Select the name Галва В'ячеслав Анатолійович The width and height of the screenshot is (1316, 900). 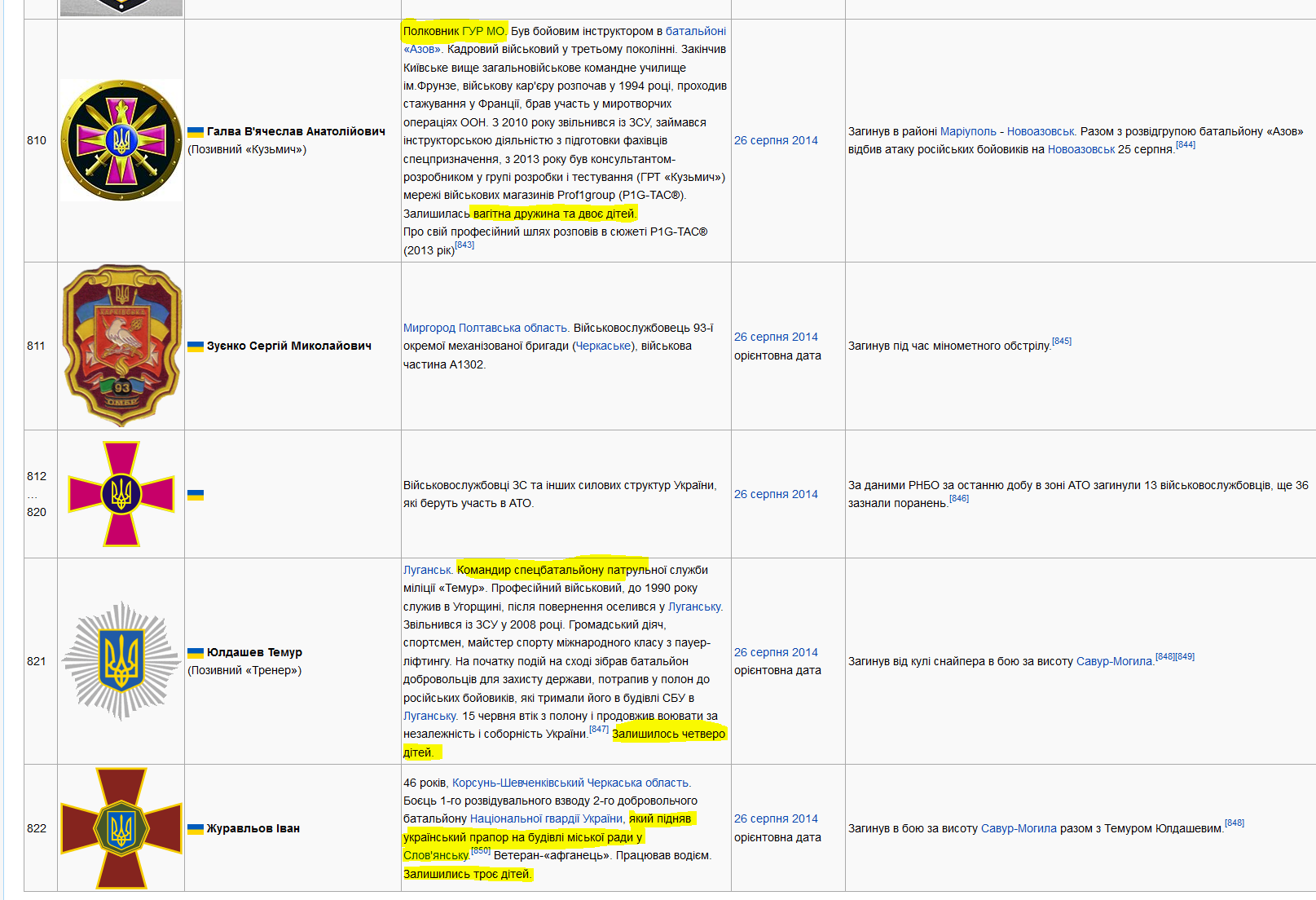pyautogui.click(x=296, y=131)
